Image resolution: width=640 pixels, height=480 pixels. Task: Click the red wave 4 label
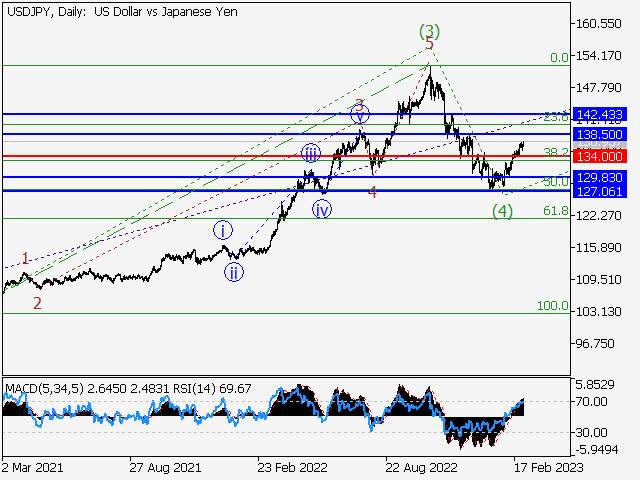(x=372, y=192)
